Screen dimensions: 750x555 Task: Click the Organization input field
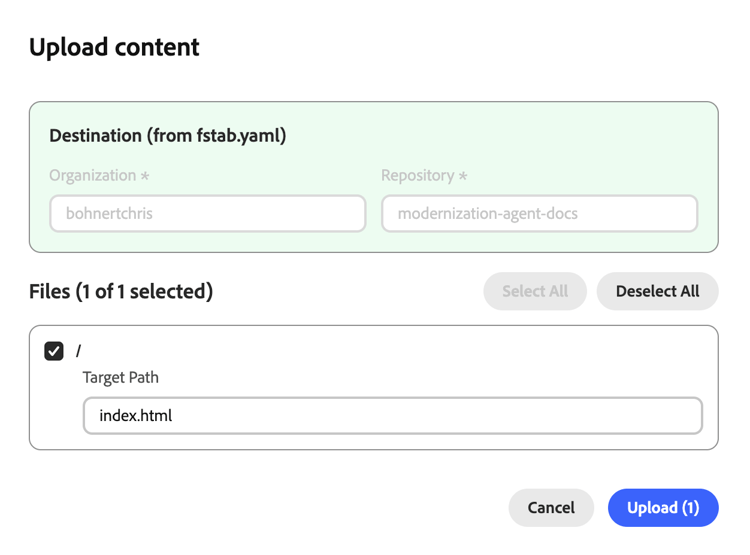click(x=208, y=213)
